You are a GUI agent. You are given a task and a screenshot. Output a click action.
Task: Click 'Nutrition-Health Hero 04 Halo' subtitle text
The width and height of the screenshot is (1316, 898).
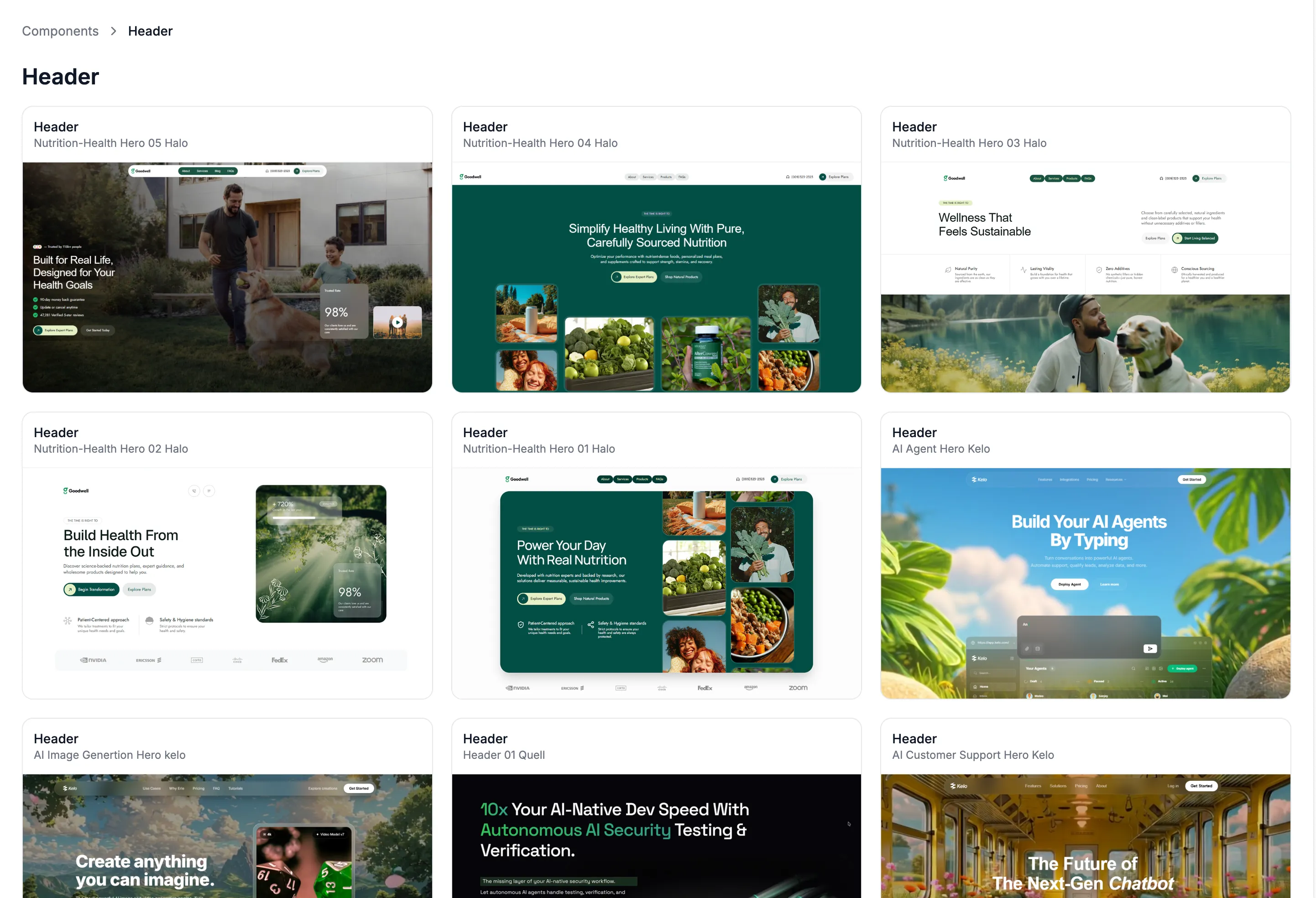540,143
